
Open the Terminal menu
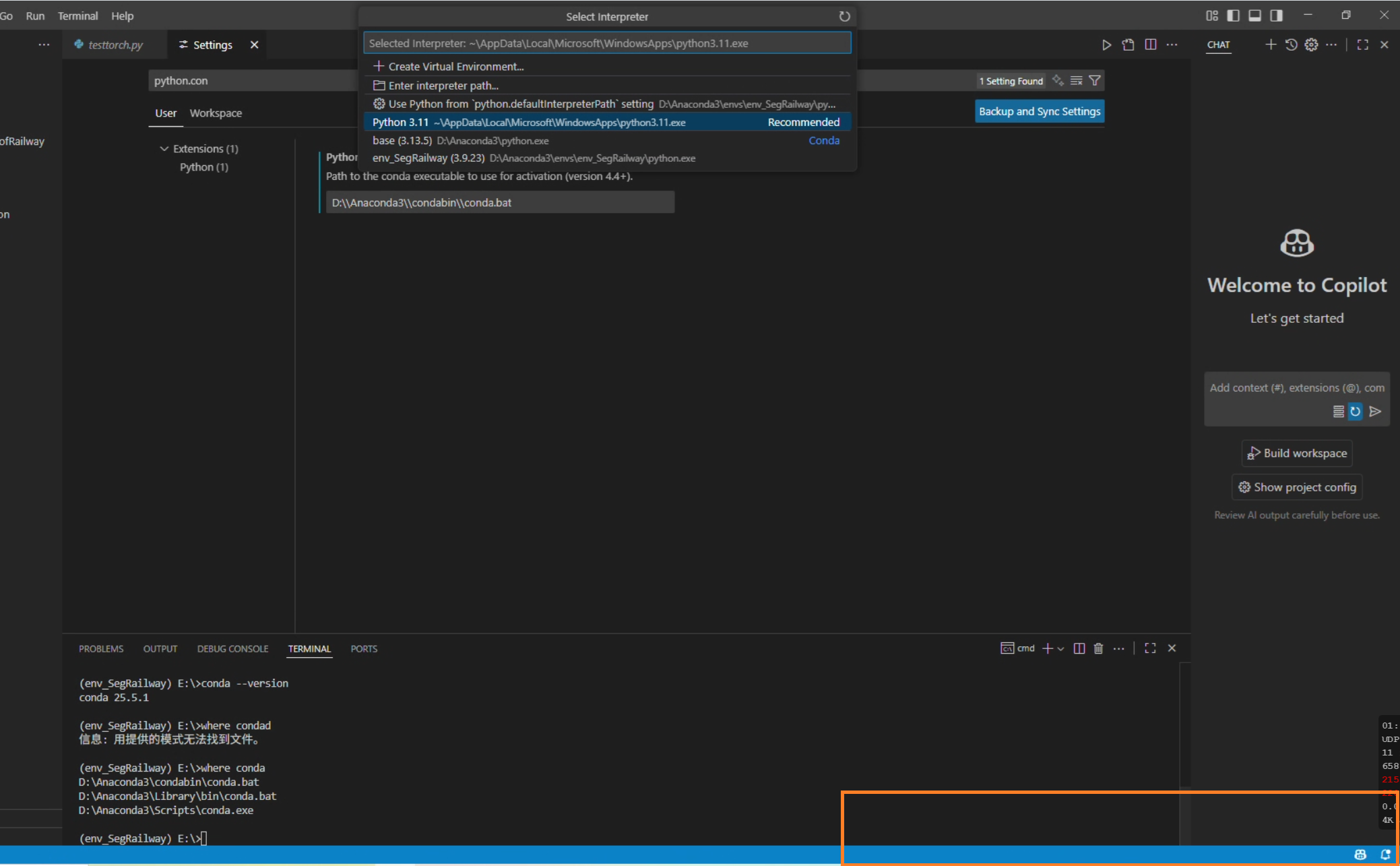77,16
